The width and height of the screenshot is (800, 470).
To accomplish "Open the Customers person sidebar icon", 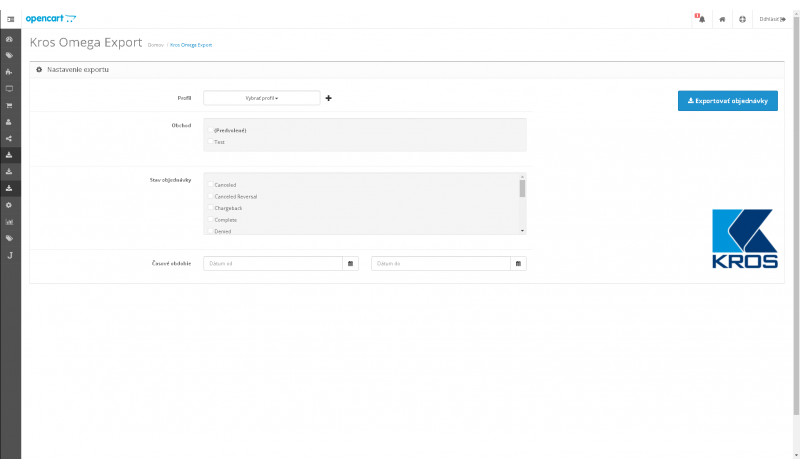I will [x=9, y=122].
